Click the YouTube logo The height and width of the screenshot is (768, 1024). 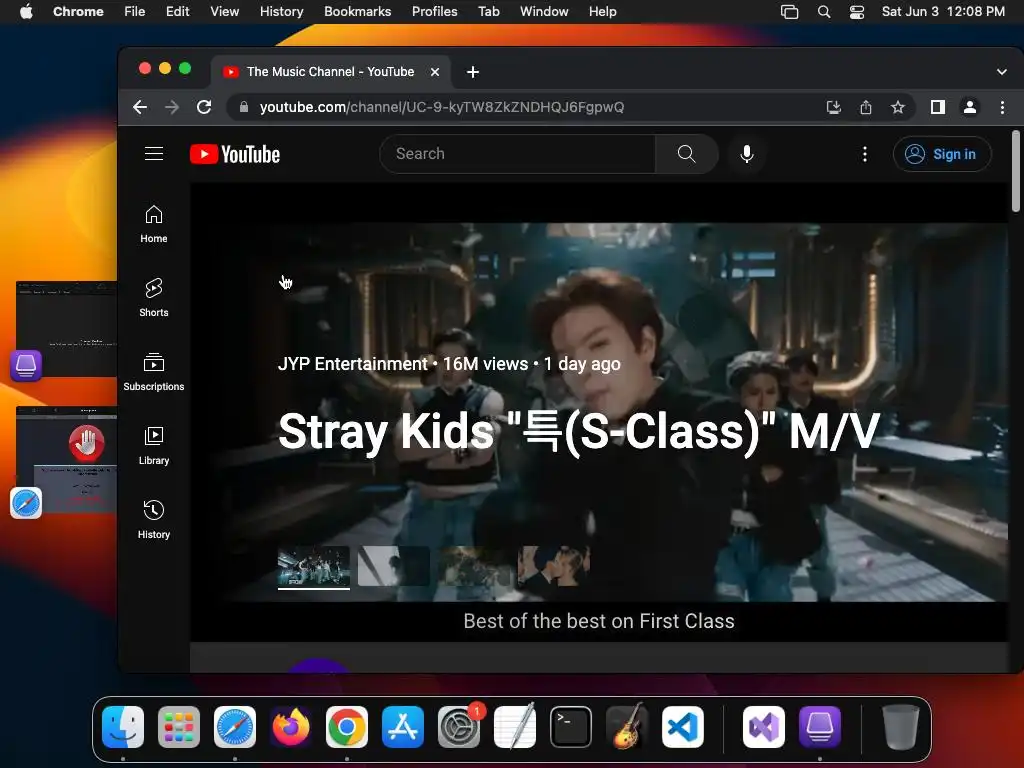point(235,154)
